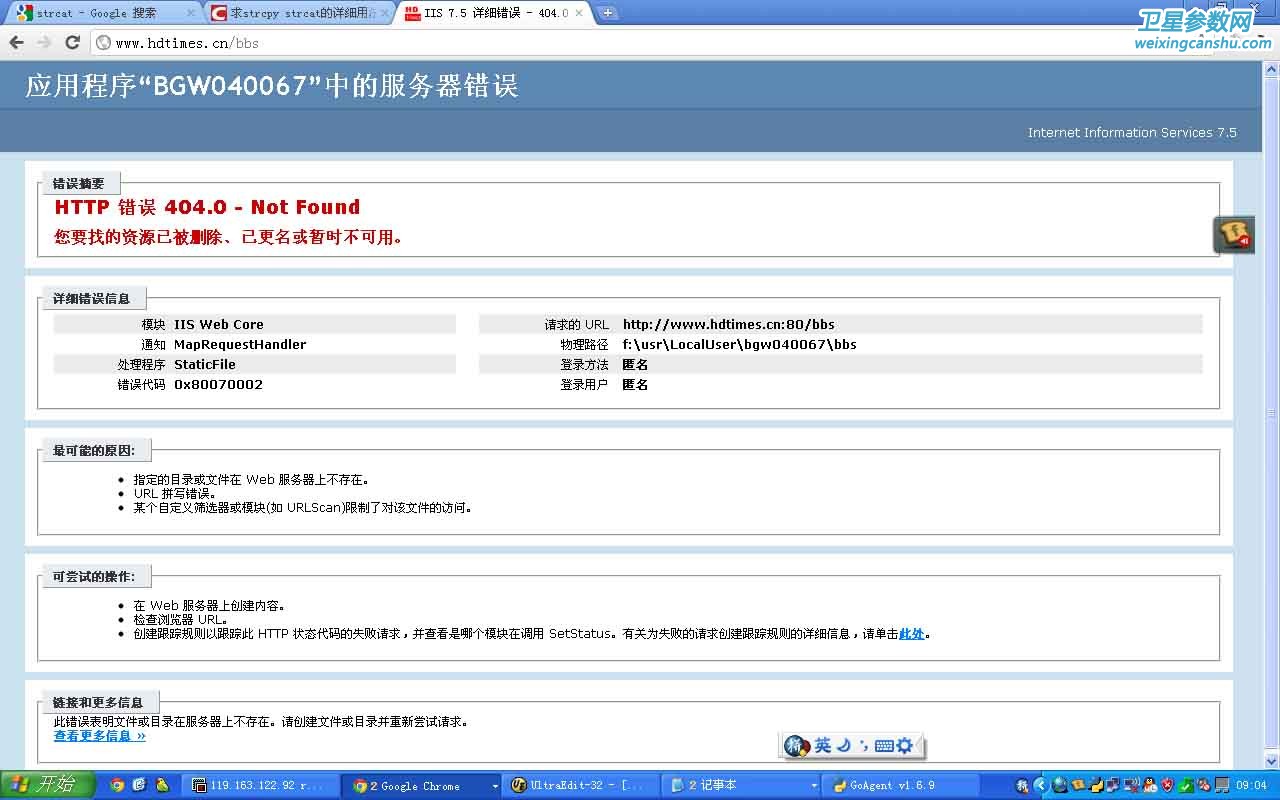Click the floating book widget on right edge
1280x800 pixels.
(x=1234, y=235)
